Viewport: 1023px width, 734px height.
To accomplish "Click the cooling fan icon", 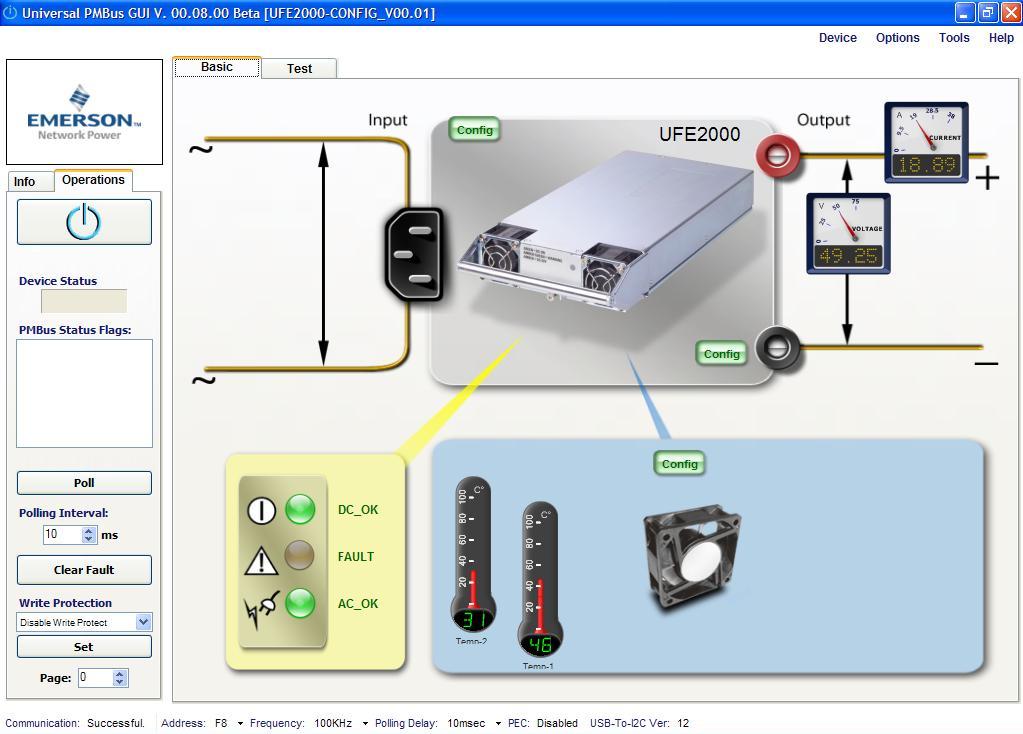I will [x=693, y=555].
